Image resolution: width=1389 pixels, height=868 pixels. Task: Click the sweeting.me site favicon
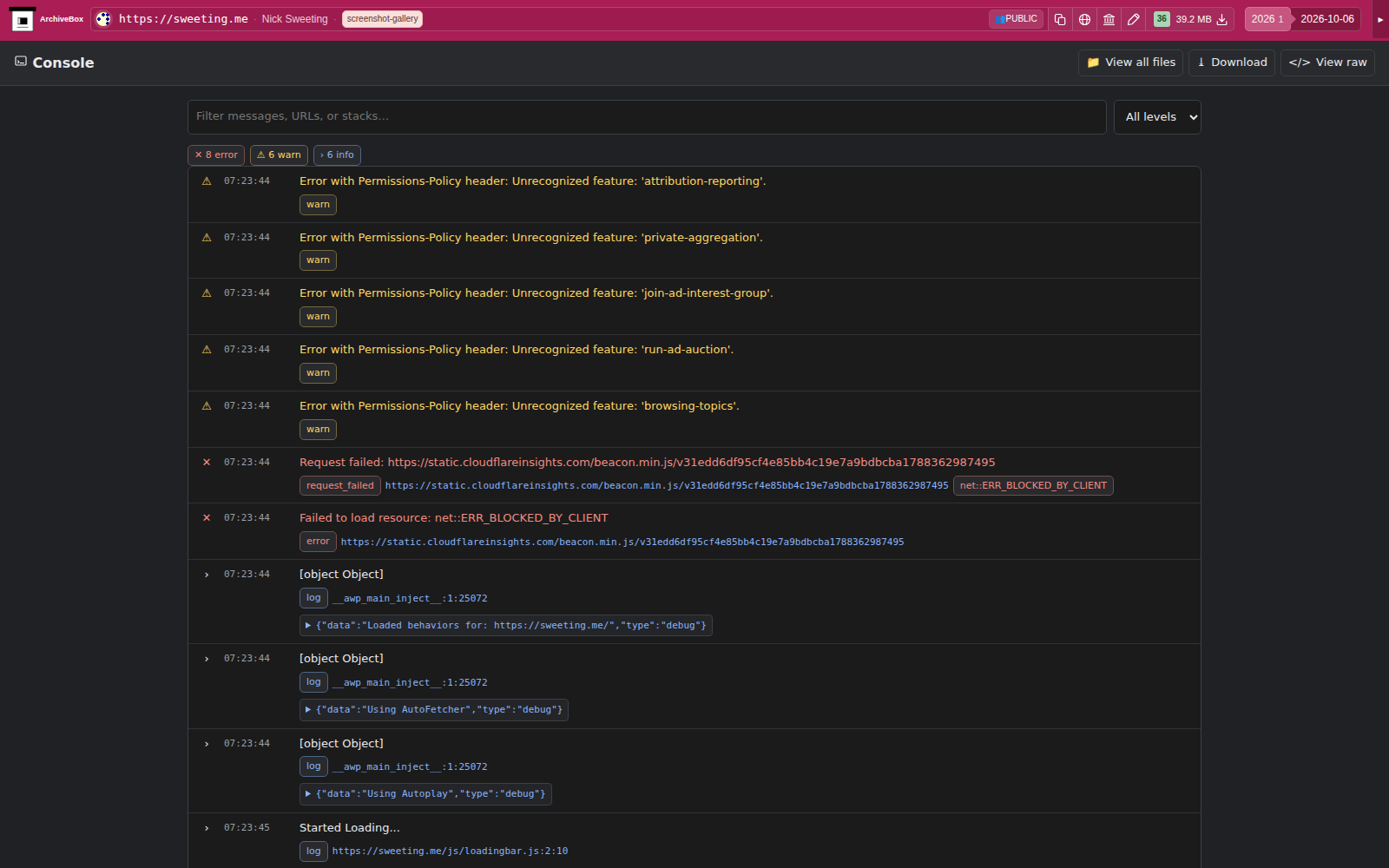(103, 19)
